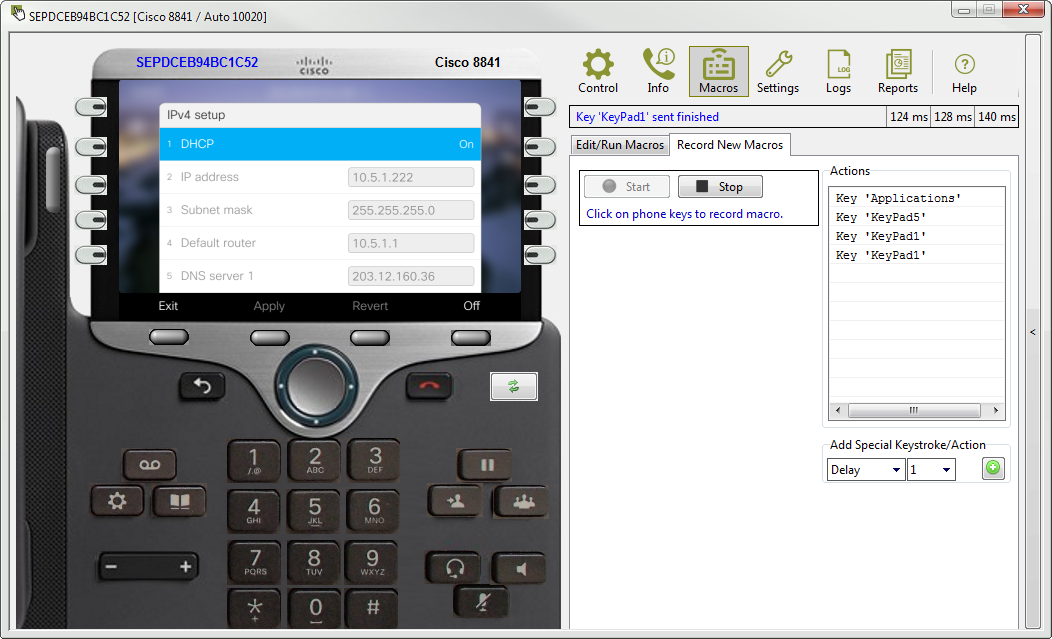Viewport: 1052px width, 639px height.
Task: Open the Control panel icon
Action: [597, 70]
